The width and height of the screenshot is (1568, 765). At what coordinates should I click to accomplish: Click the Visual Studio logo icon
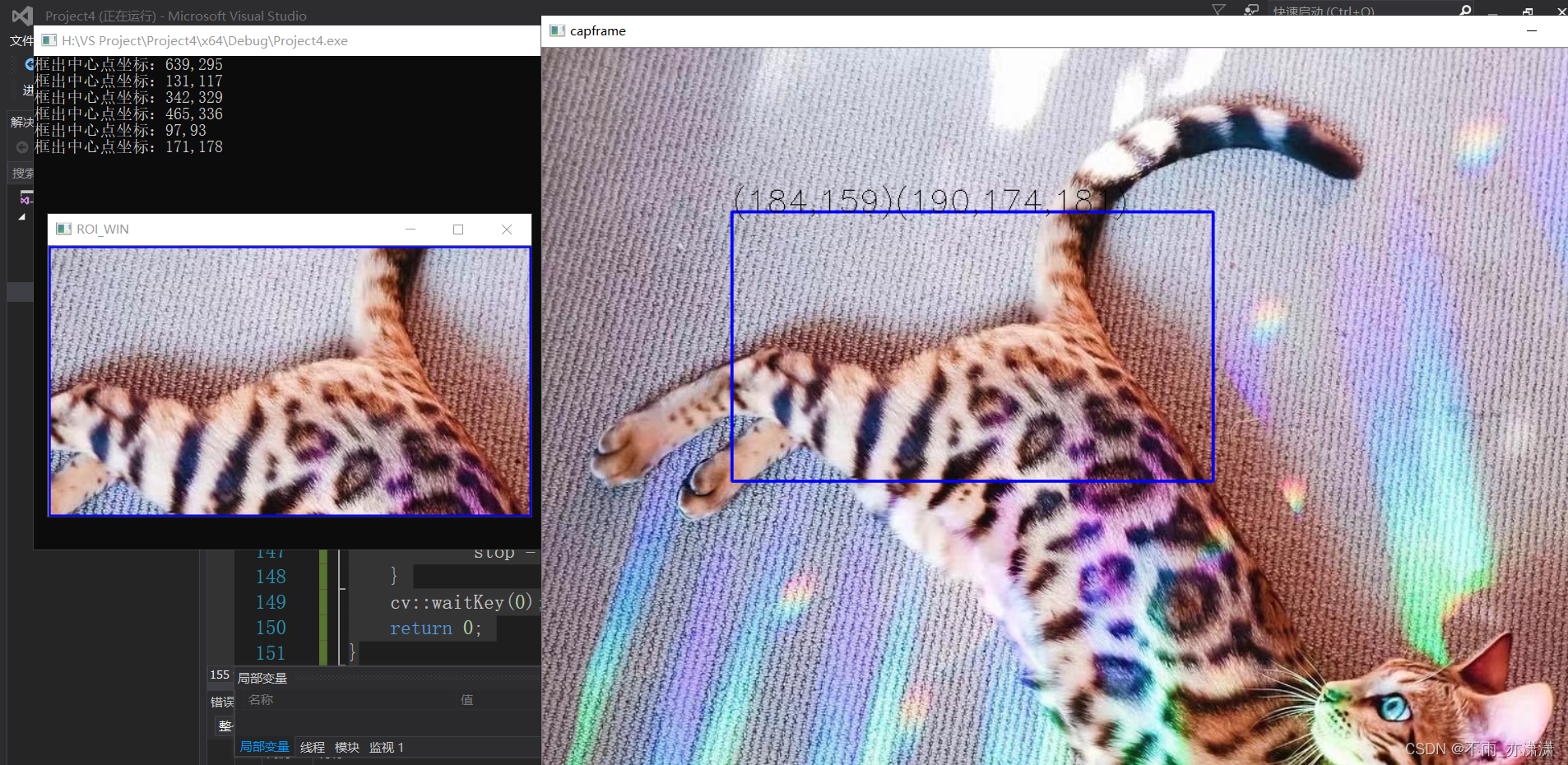22,15
